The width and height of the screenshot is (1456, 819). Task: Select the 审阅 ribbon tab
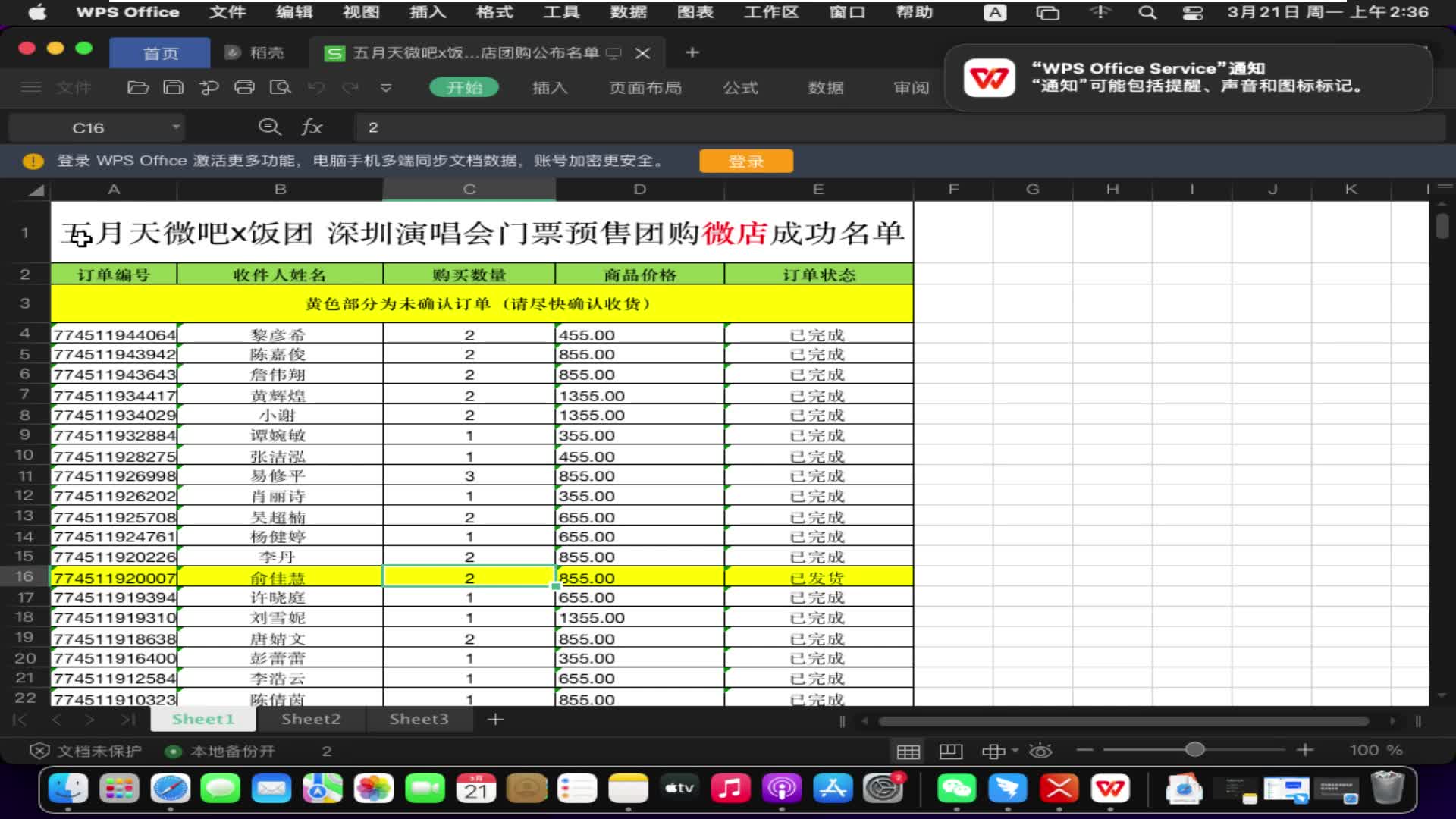point(911,87)
